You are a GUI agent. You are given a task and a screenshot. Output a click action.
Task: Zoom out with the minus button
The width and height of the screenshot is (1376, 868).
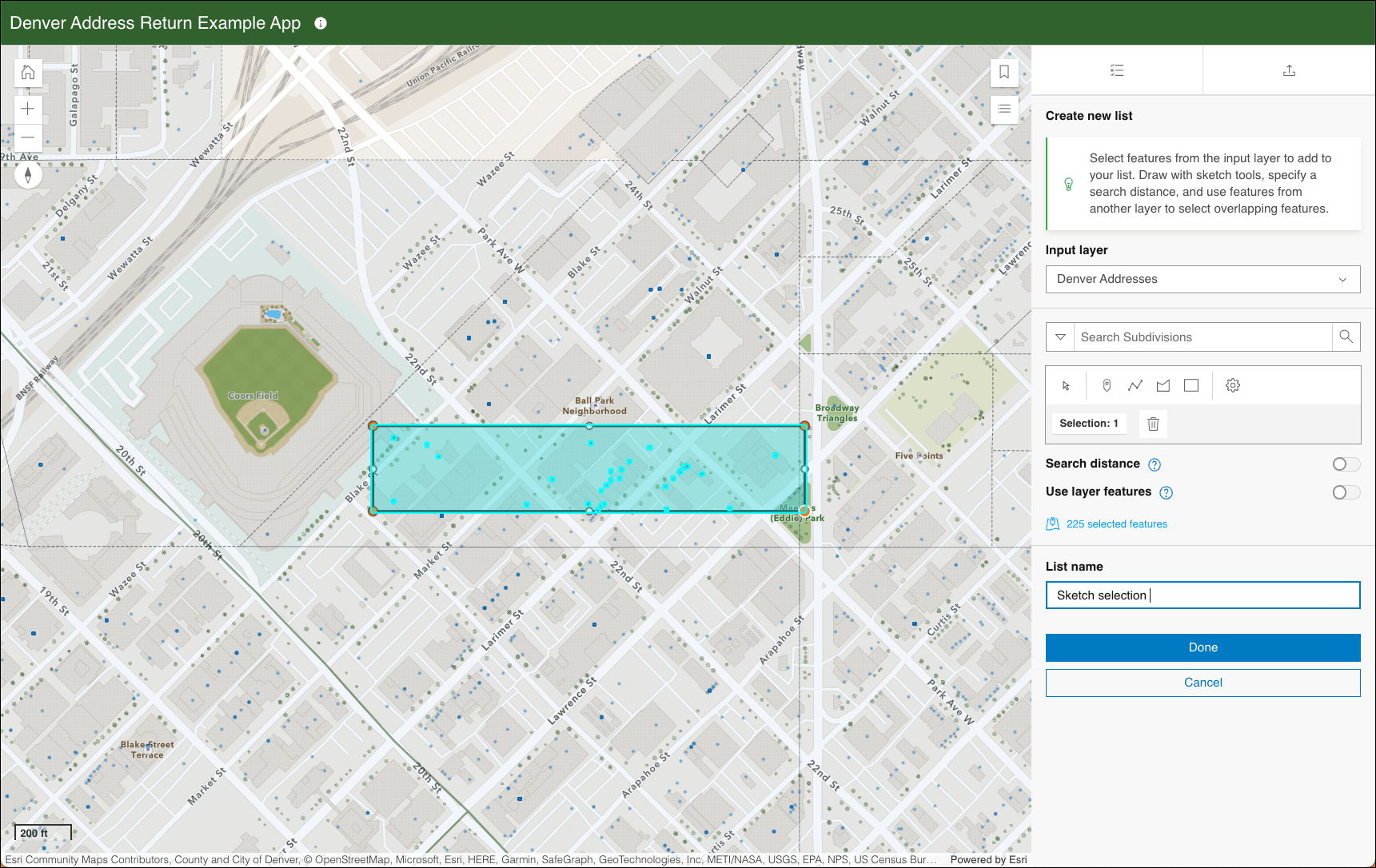[x=28, y=137]
